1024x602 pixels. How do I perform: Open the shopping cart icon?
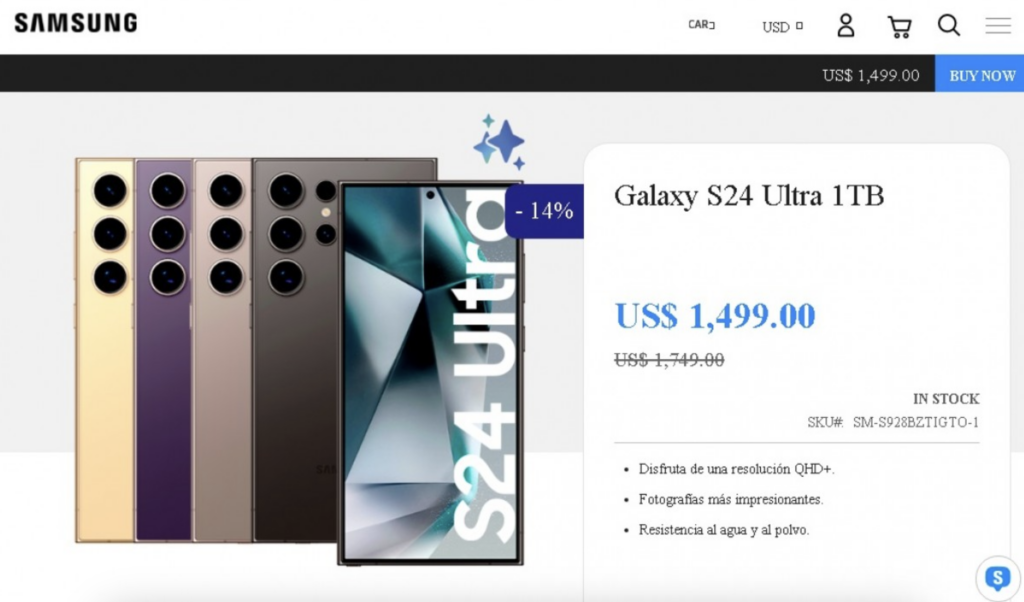coord(899,27)
